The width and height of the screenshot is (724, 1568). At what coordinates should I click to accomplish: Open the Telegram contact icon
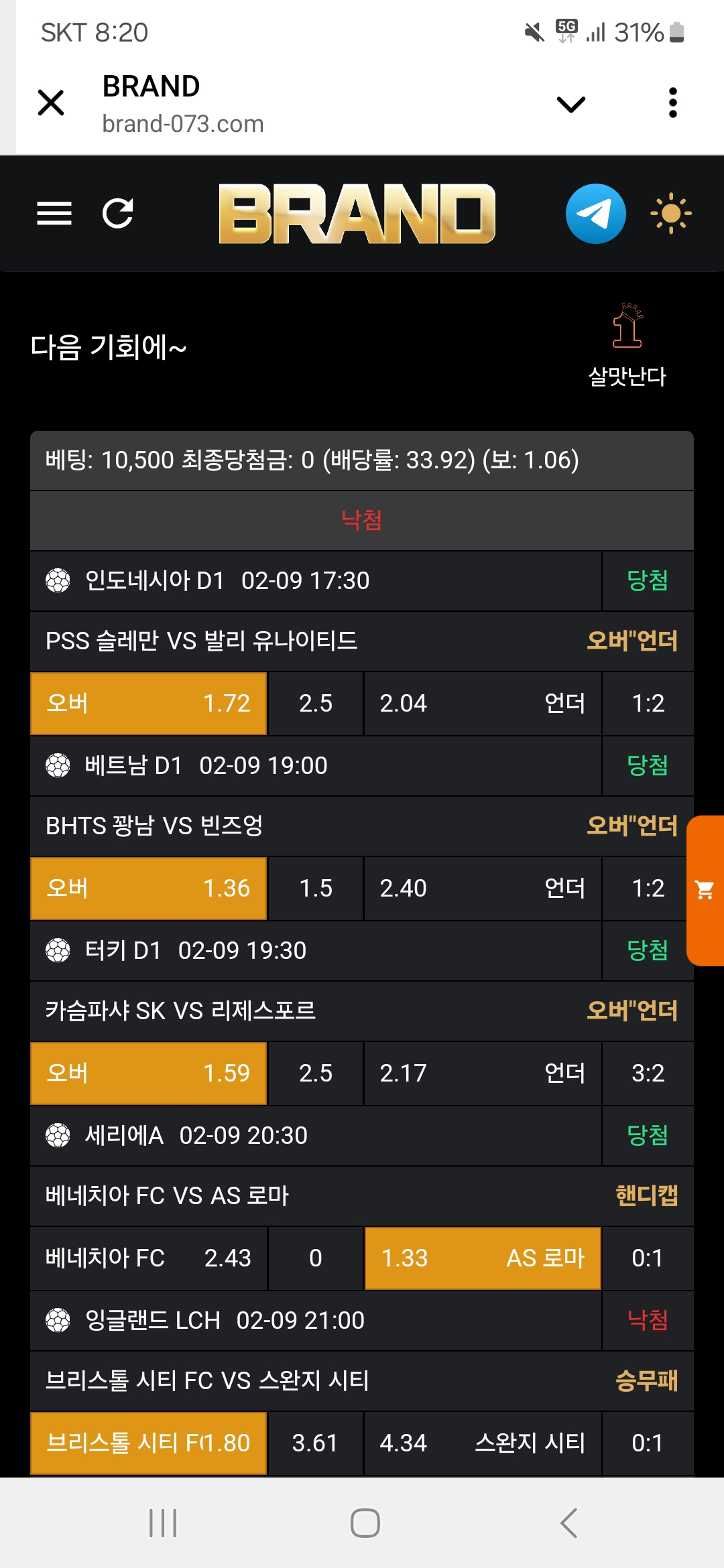(595, 214)
